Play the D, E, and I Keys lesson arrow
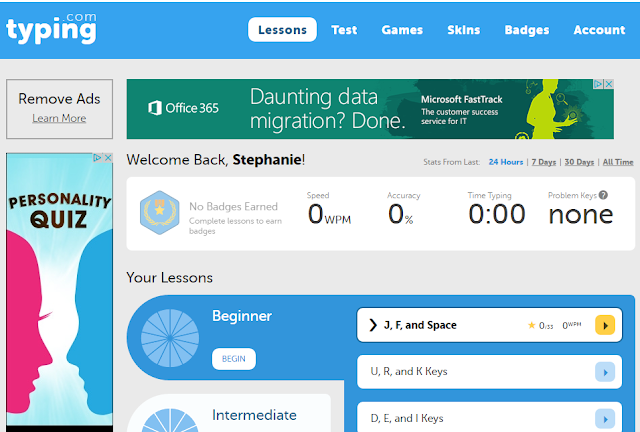The width and height of the screenshot is (640, 432). 605,419
